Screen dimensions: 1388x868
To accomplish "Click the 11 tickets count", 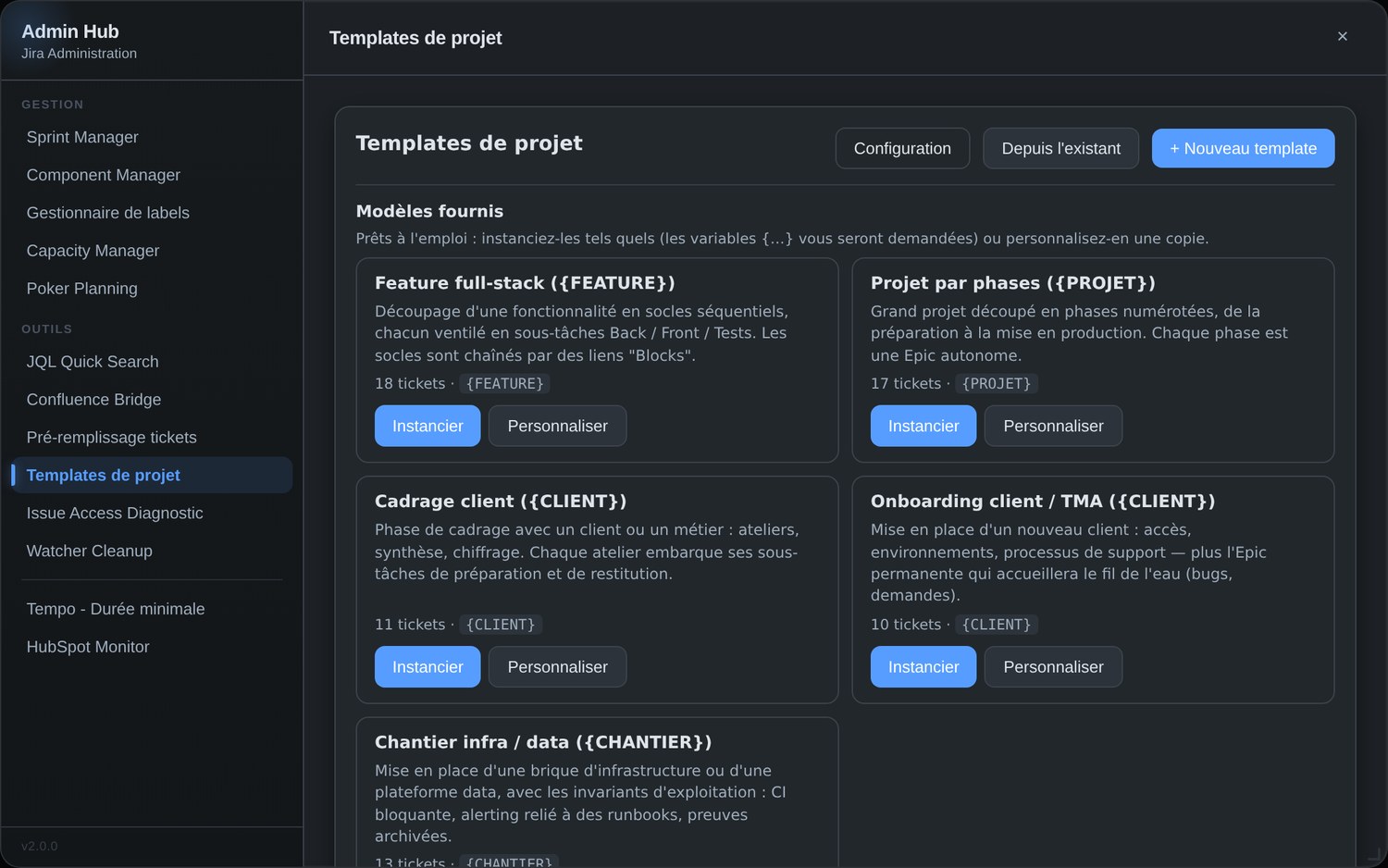I will (x=410, y=625).
